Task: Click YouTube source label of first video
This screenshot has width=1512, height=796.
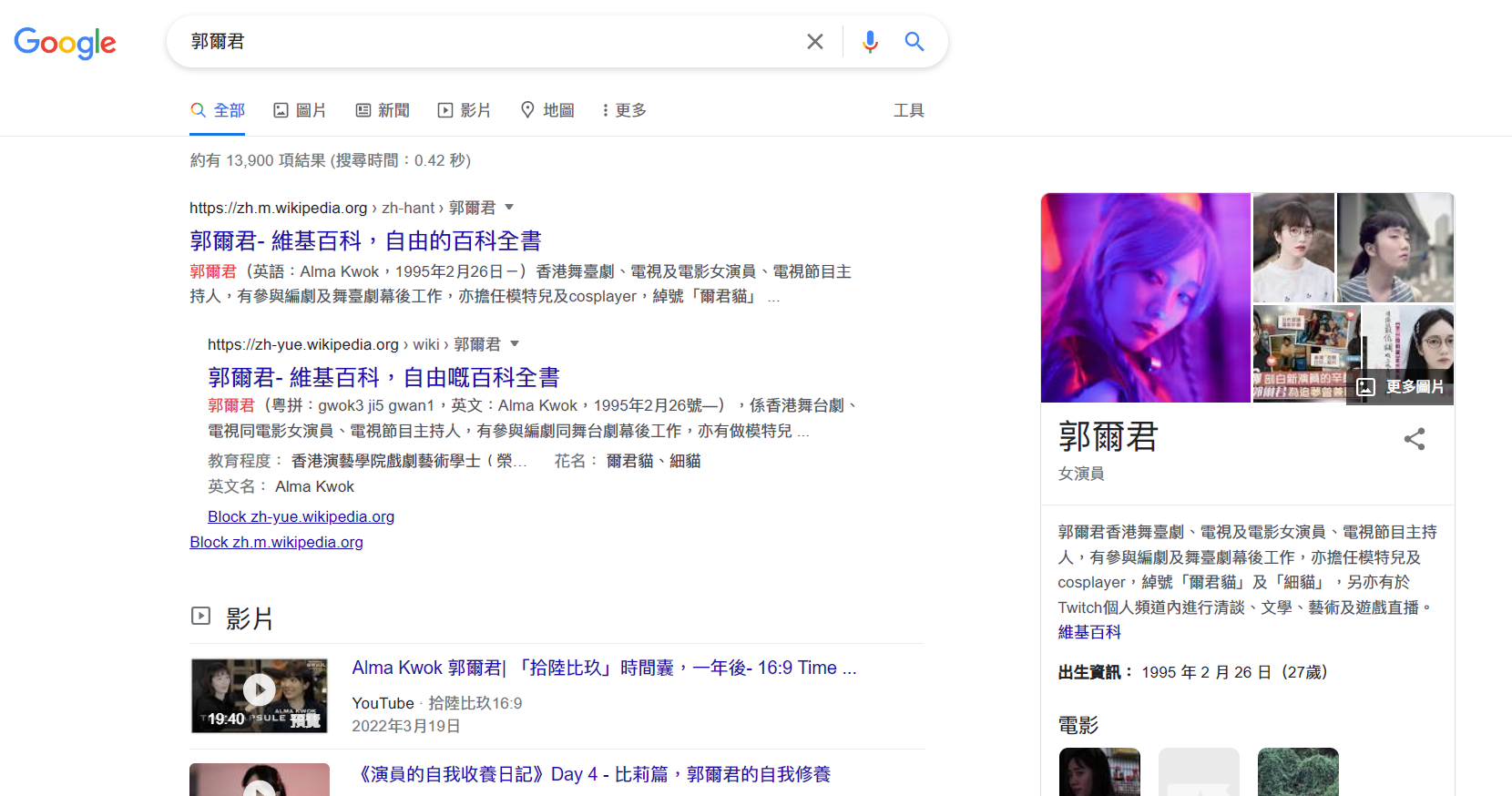Action: [x=383, y=703]
